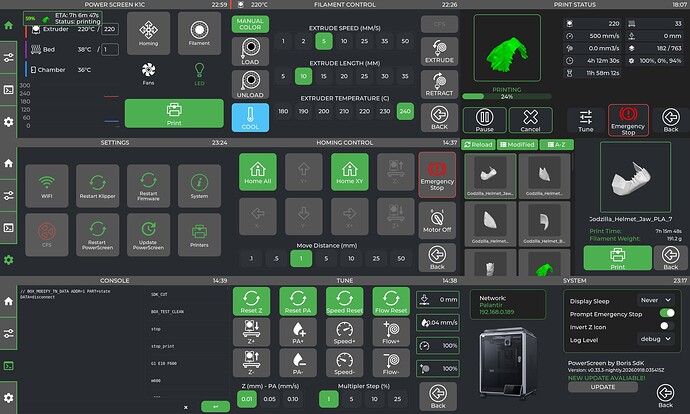Click the Restart Klipper tile
690x414 pixels.
98,186
